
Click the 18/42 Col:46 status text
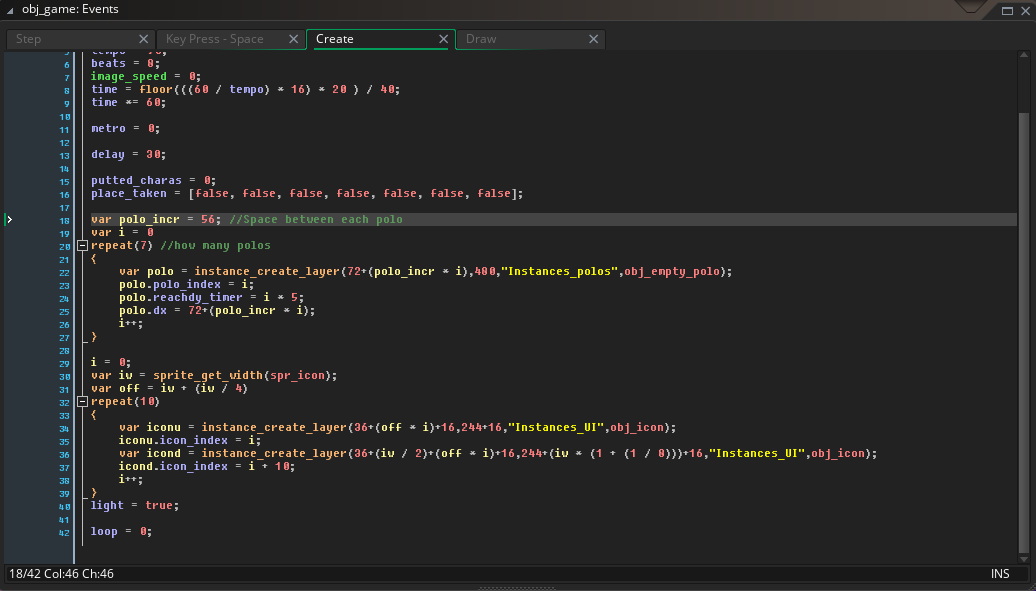[x=61, y=574]
